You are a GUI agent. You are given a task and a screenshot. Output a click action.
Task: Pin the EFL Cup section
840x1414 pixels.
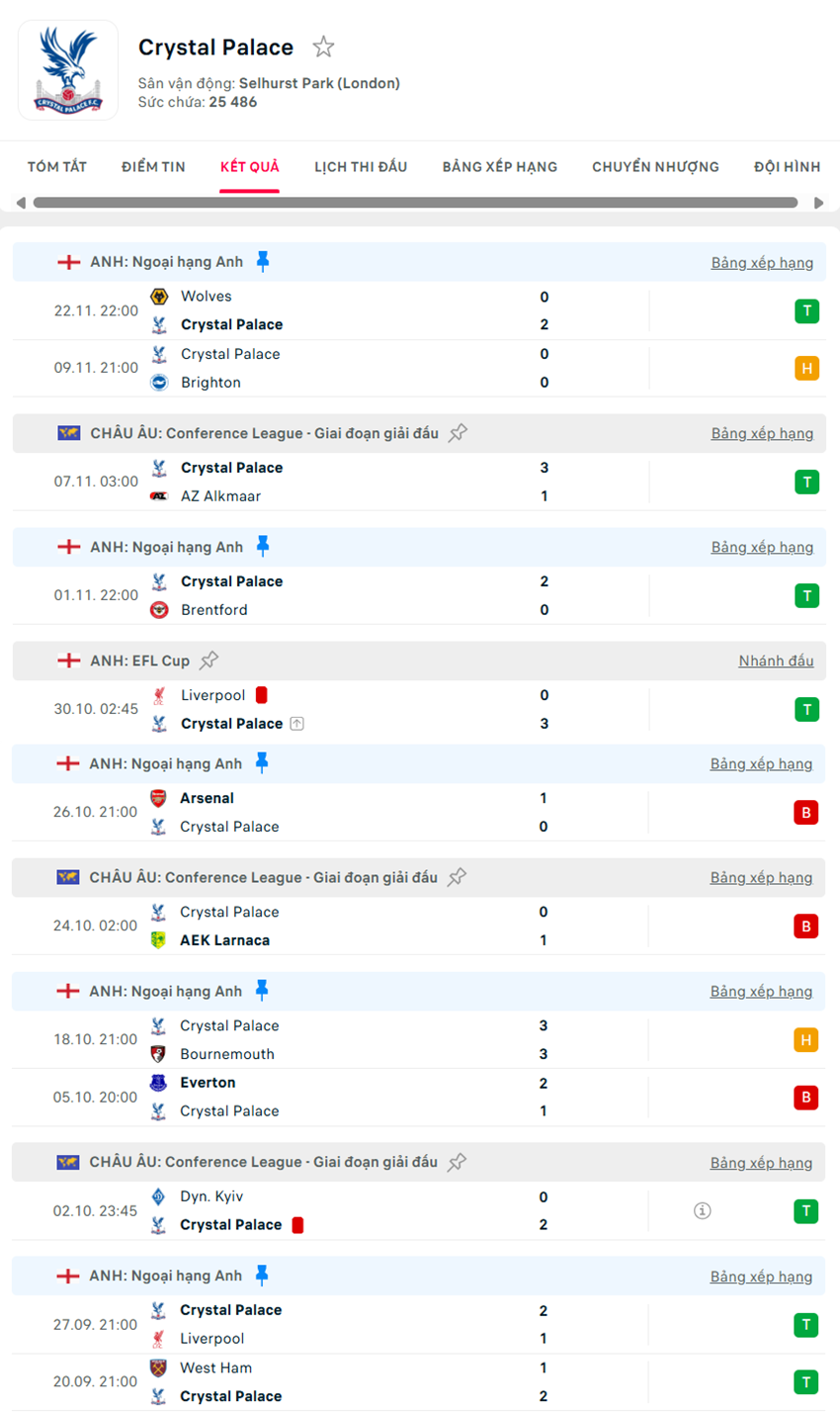[209, 661]
